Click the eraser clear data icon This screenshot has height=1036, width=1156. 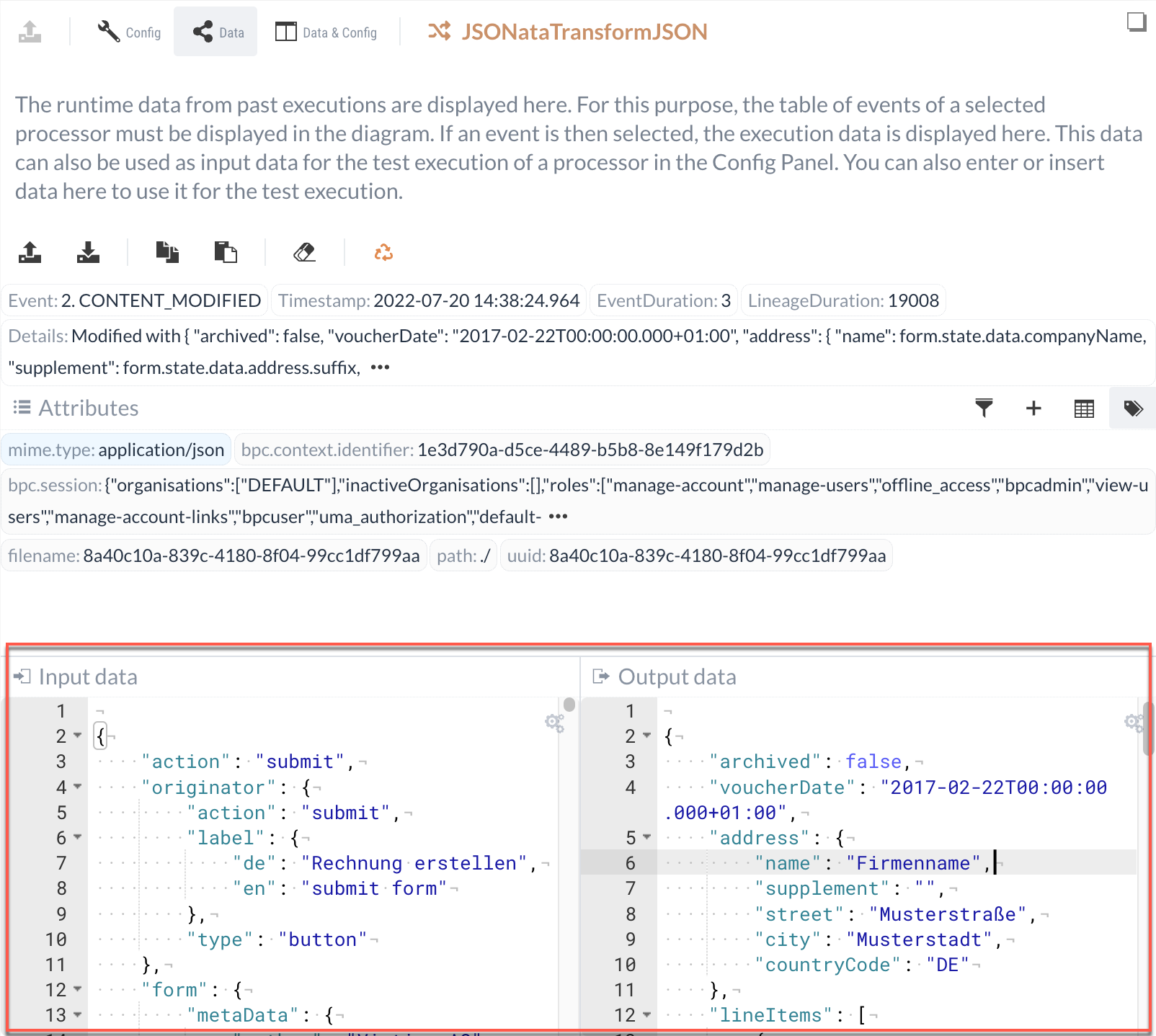(305, 252)
